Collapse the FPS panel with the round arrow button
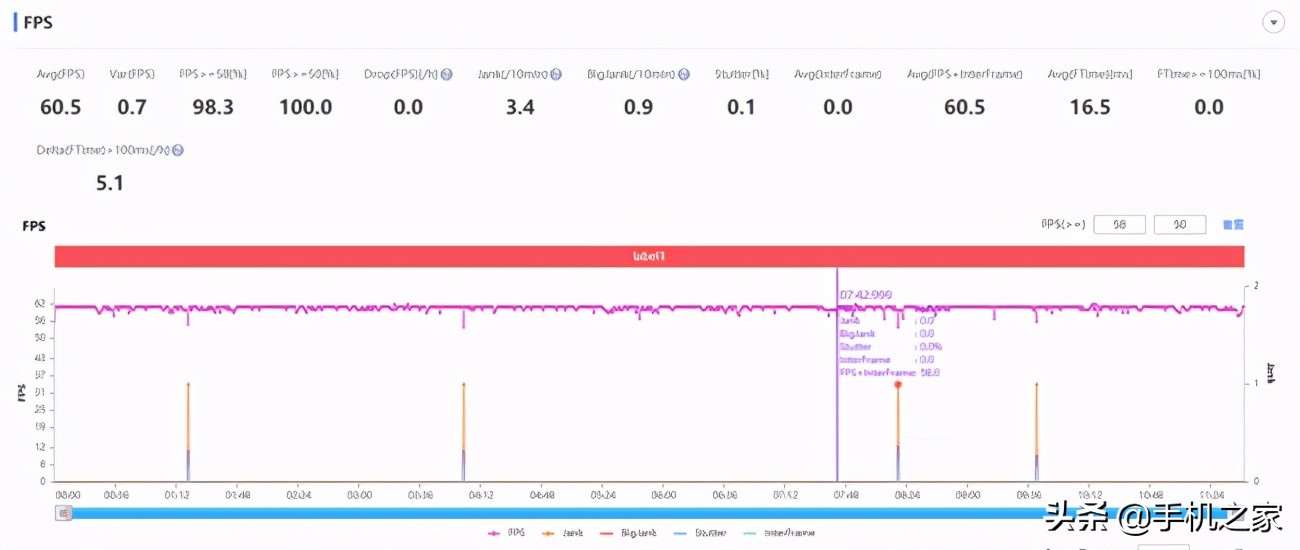1300x550 pixels. (1273, 22)
